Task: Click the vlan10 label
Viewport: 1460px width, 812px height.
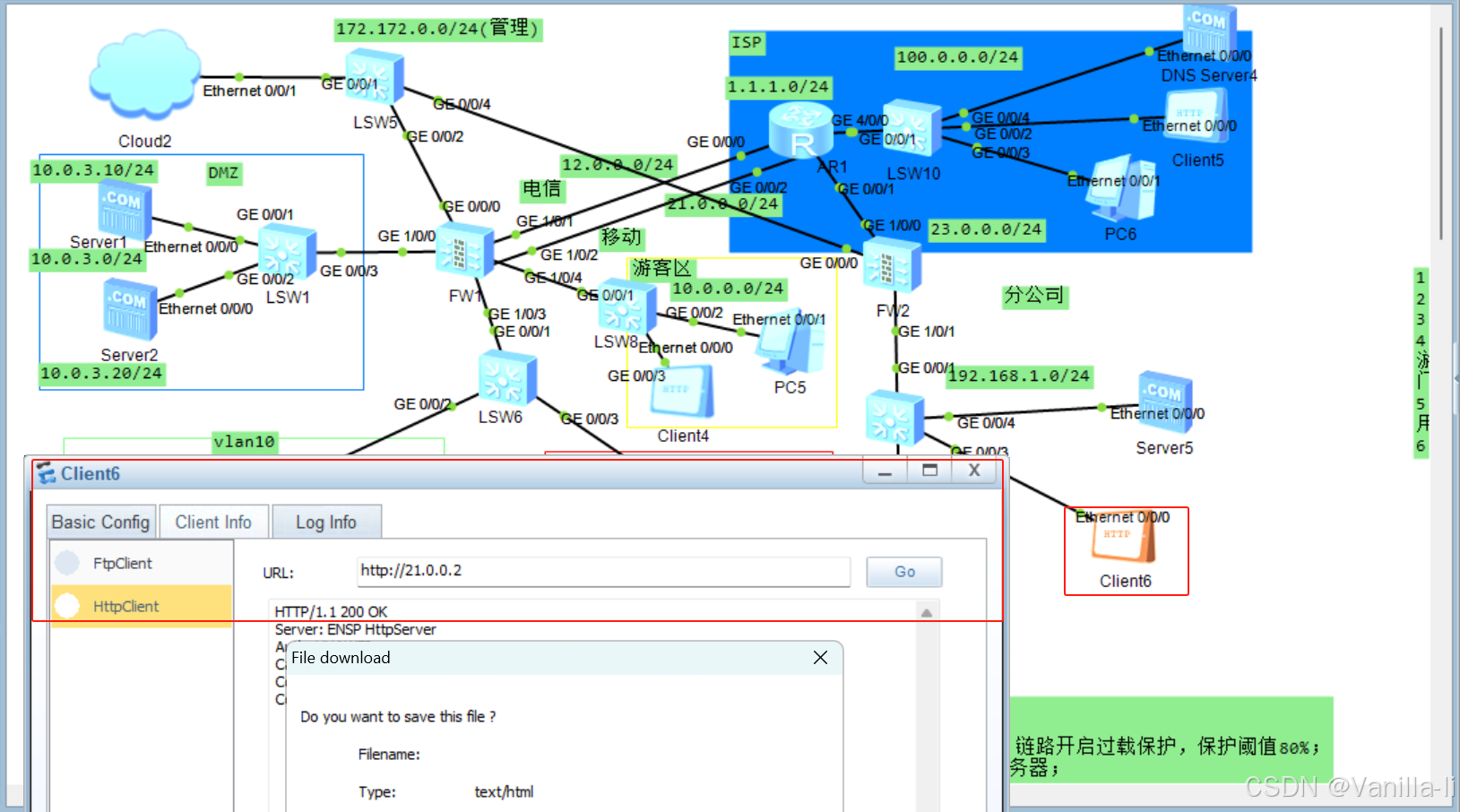Action: pyautogui.click(x=244, y=442)
